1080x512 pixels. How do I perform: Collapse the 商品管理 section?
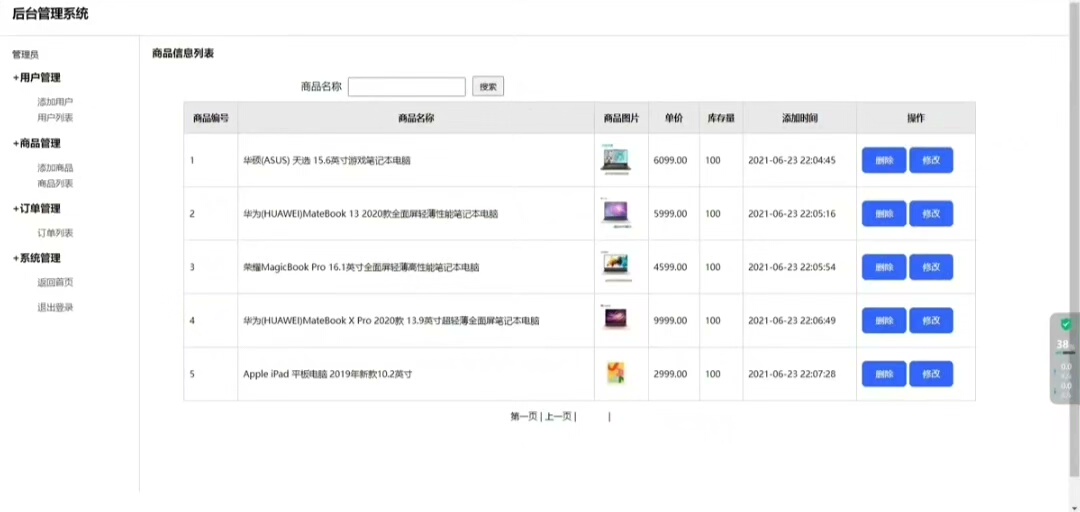point(37,144)
